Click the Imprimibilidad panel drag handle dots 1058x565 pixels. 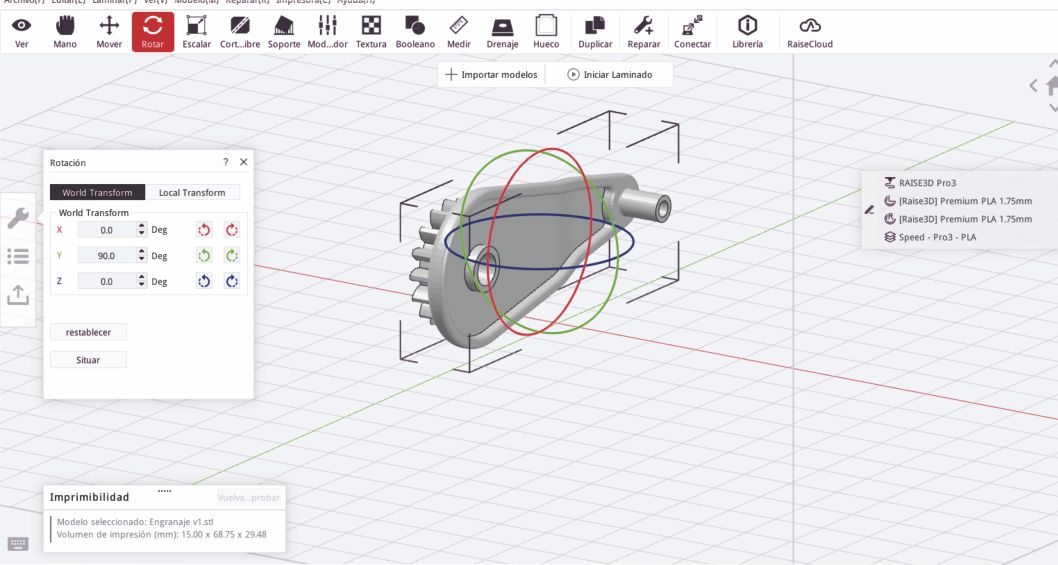(x=164, y=491)
